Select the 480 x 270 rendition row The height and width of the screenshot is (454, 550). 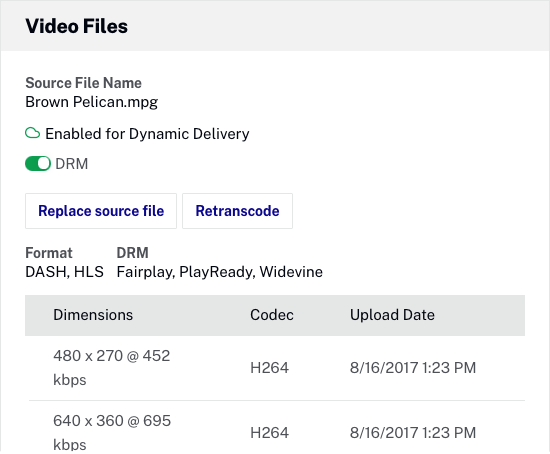pyautogui.click(x=275, y=368)
